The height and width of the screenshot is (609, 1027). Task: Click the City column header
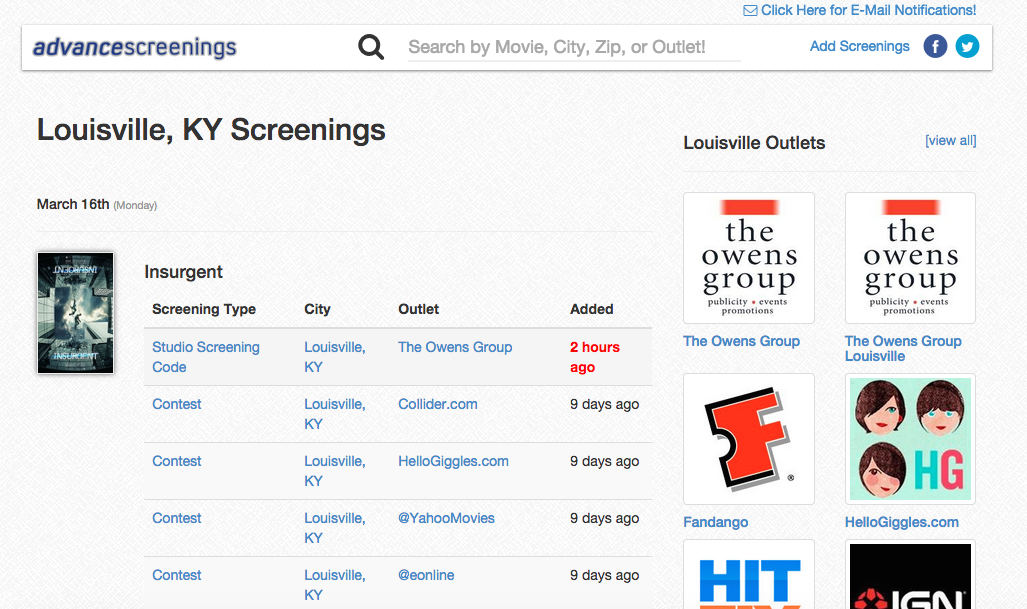pos(317,309)
